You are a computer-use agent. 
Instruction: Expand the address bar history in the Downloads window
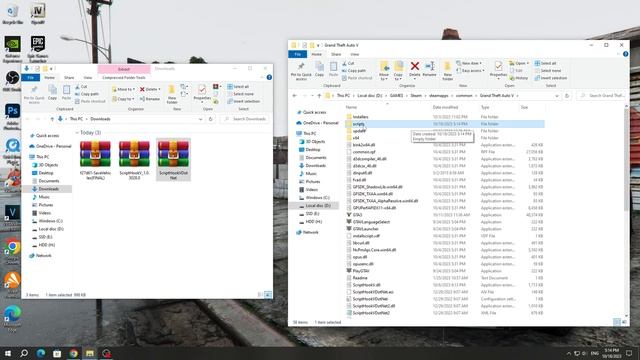200,119
